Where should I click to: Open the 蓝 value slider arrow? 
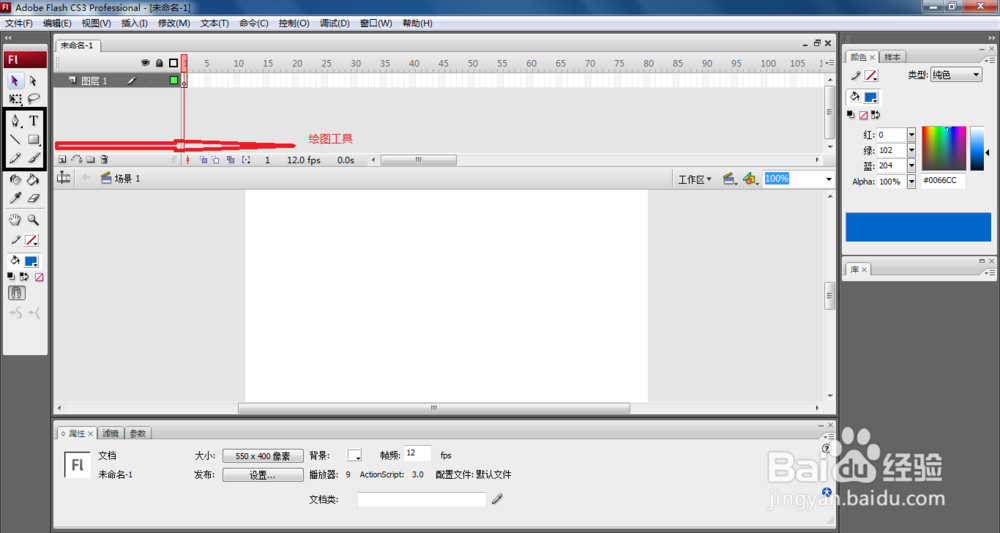[x=911, y=166]
